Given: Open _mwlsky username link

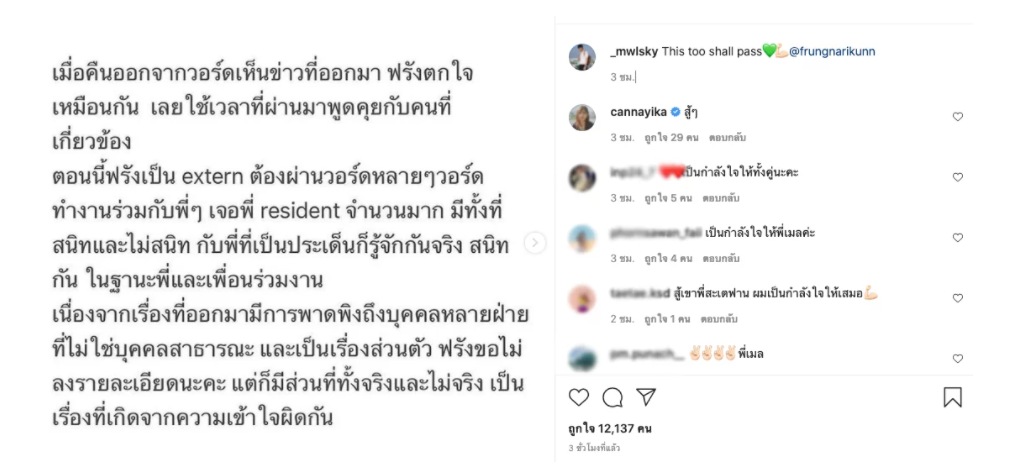Looking at the screenshot, I should tap(634, 52).
